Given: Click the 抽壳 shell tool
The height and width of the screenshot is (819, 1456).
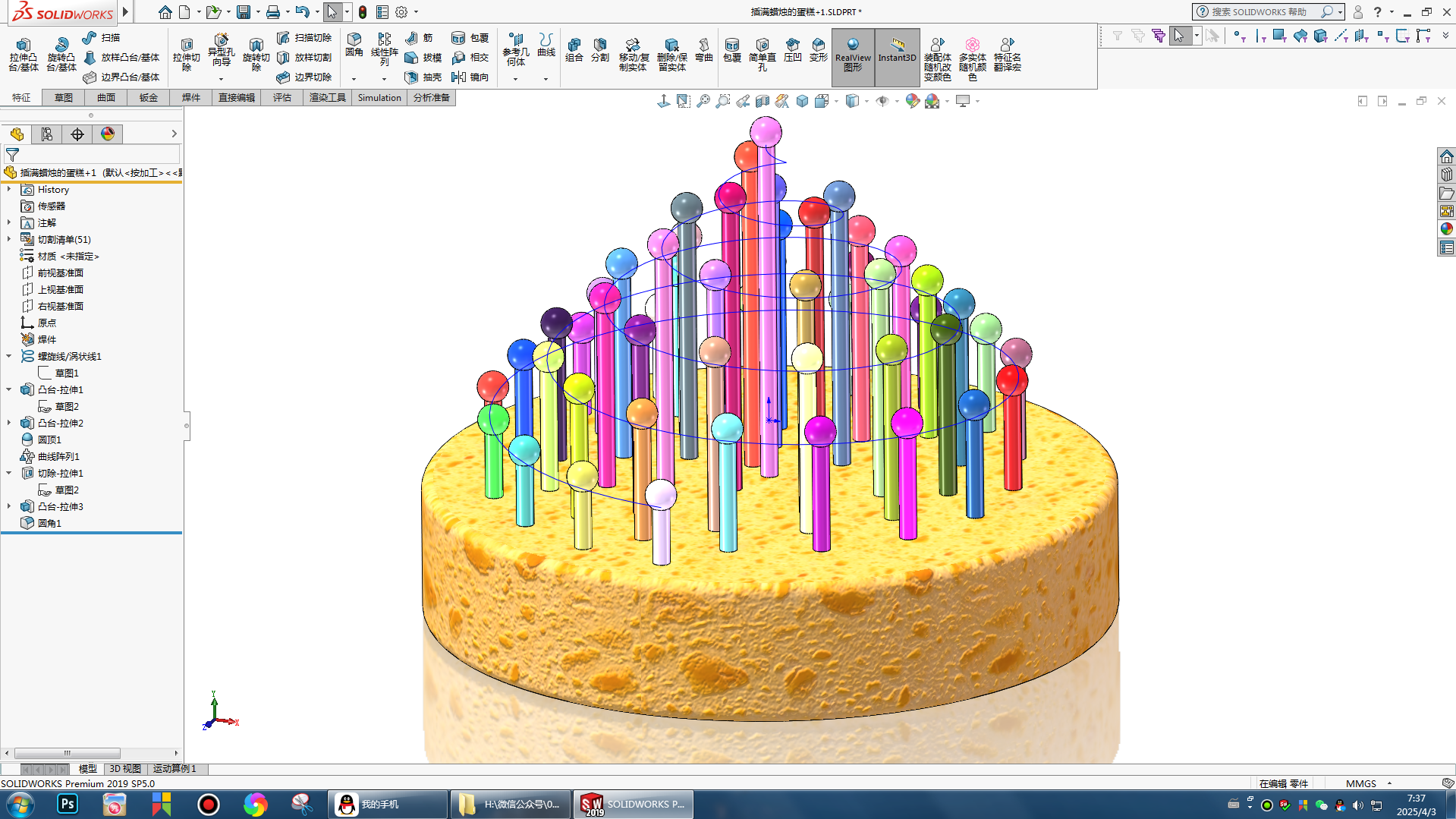Looking at the screenshot, I should pos(423,77).
